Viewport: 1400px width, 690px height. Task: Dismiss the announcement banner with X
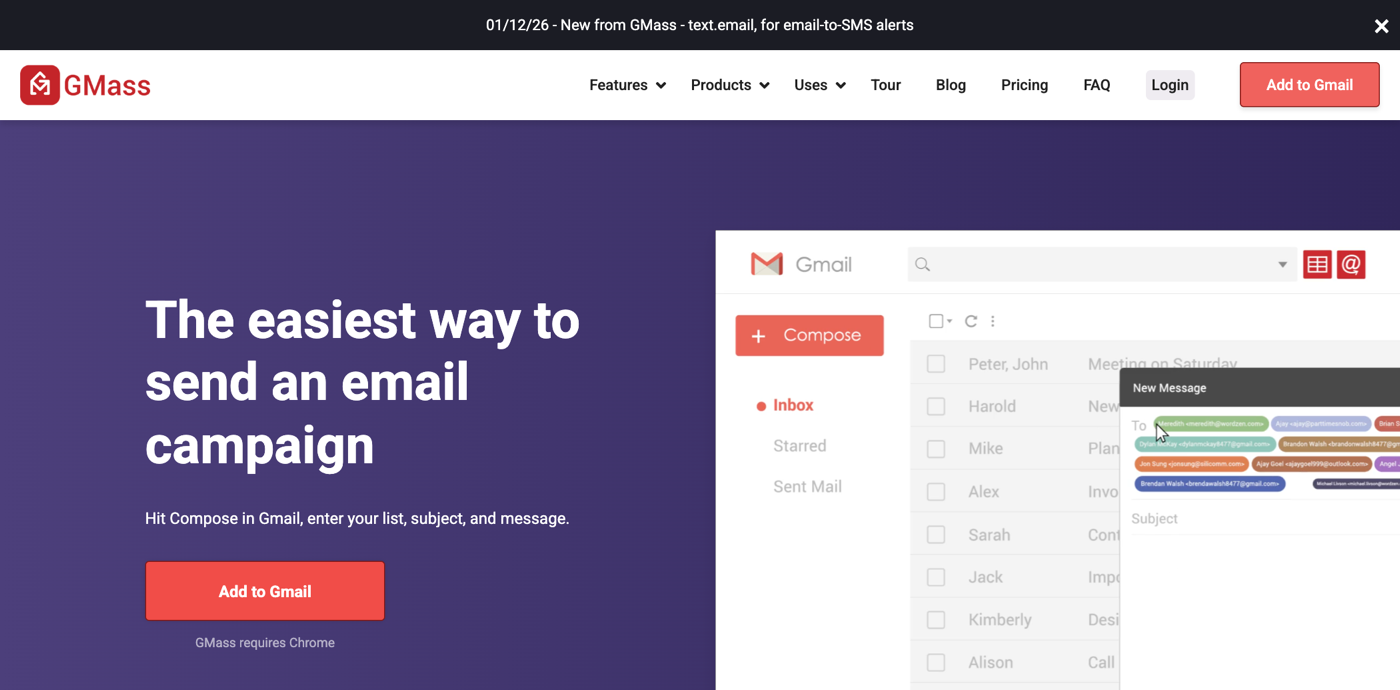(x=1381, y=26)
